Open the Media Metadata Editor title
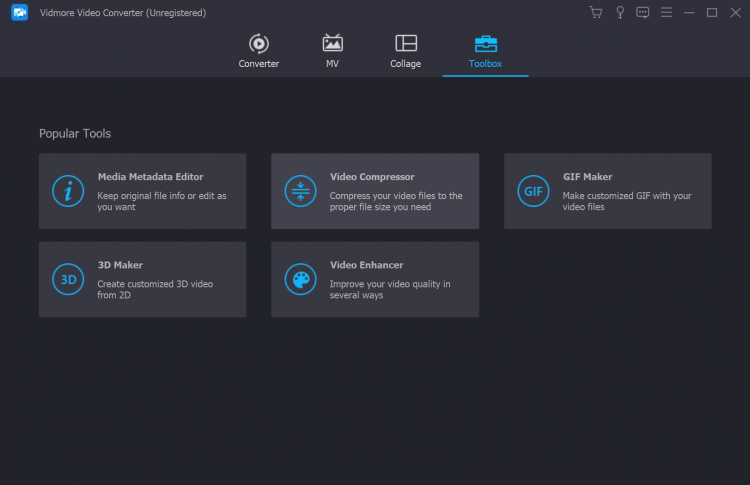 150,177
